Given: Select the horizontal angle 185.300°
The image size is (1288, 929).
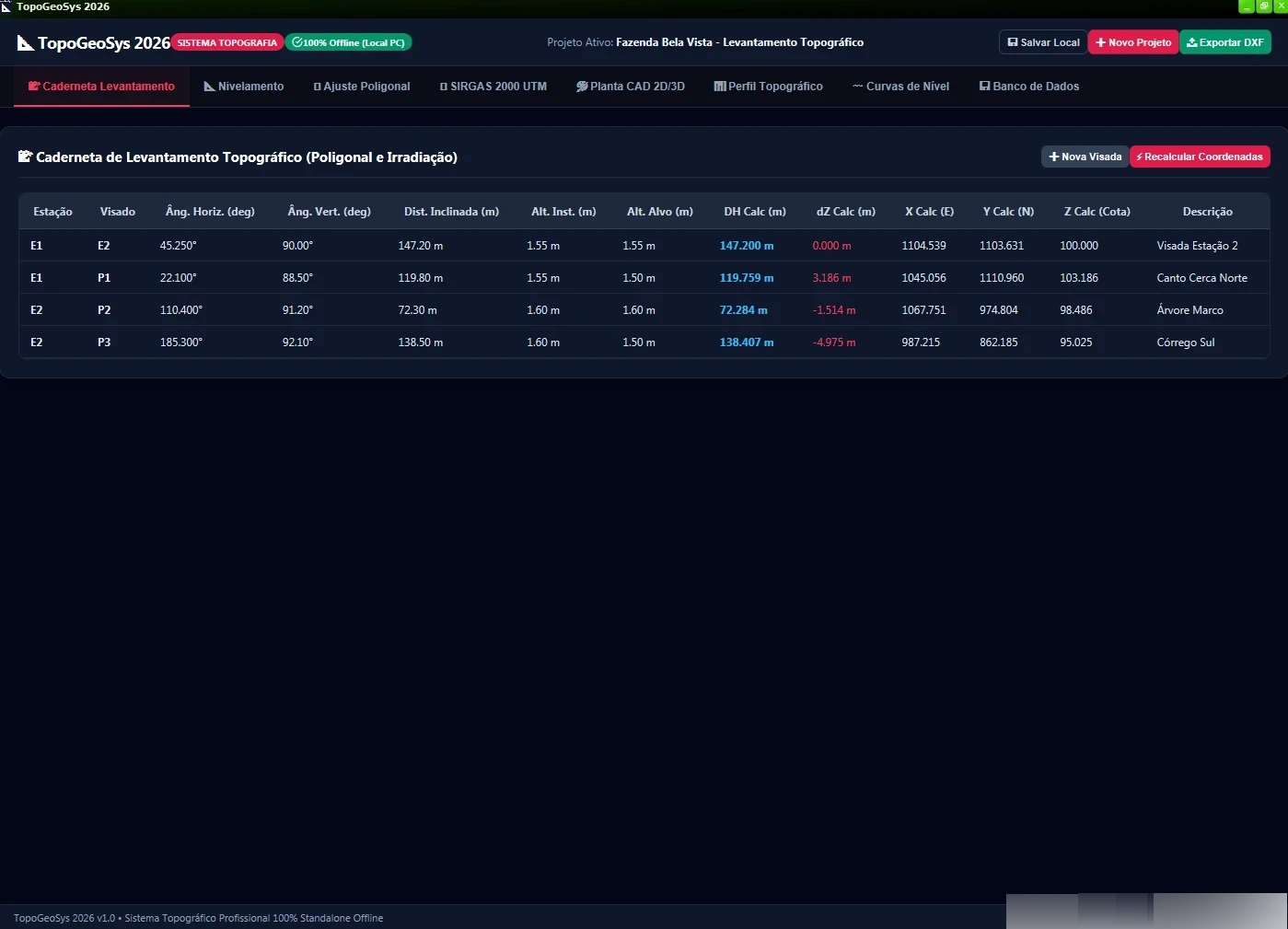Looking at the screenshot, I should pyautogui.click(x=180, y=343).
